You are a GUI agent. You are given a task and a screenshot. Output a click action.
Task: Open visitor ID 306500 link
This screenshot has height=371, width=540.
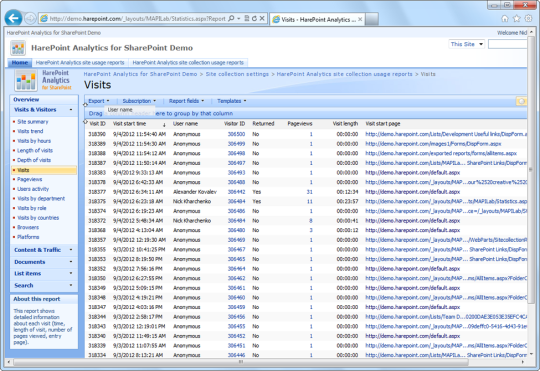pos(236,134)
